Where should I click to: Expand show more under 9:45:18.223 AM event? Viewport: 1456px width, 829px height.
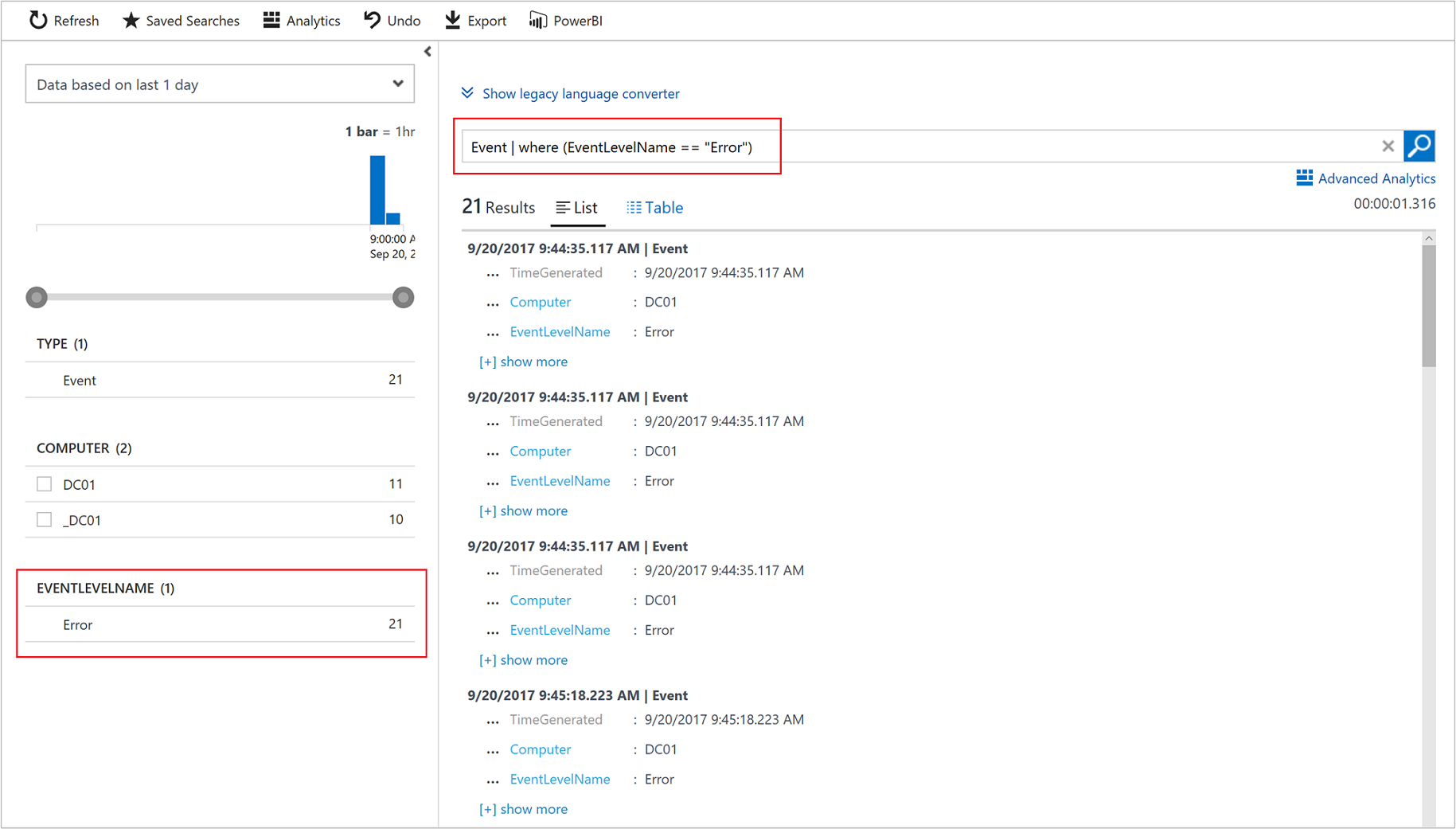(523, 809)
